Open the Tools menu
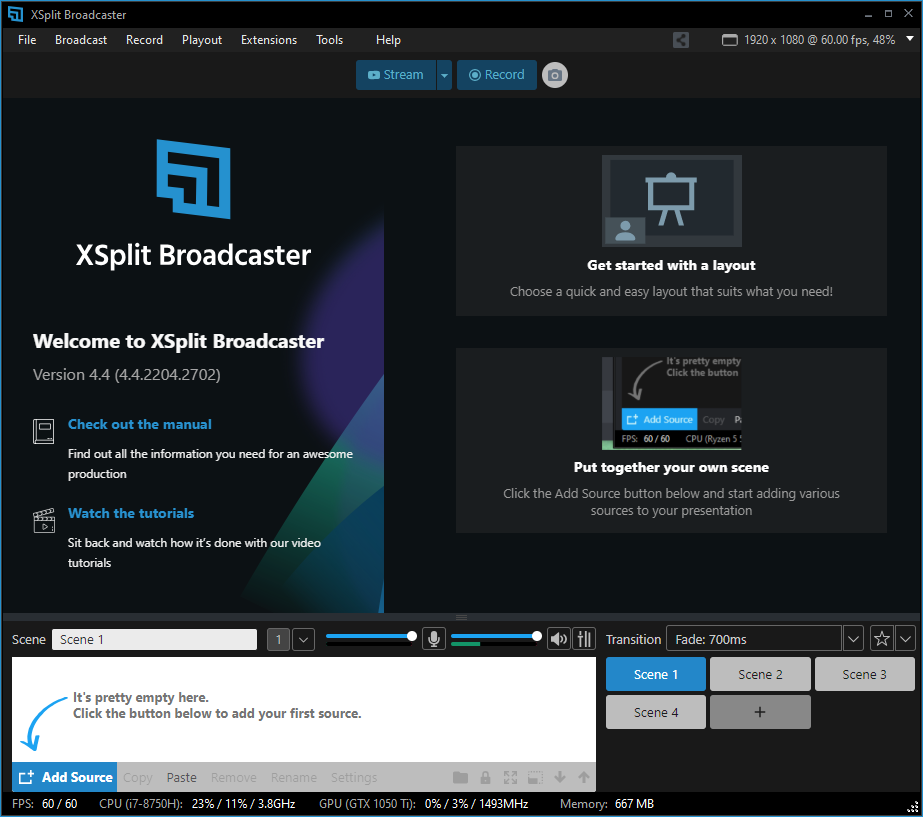923x817 pixels. (330, 40)
